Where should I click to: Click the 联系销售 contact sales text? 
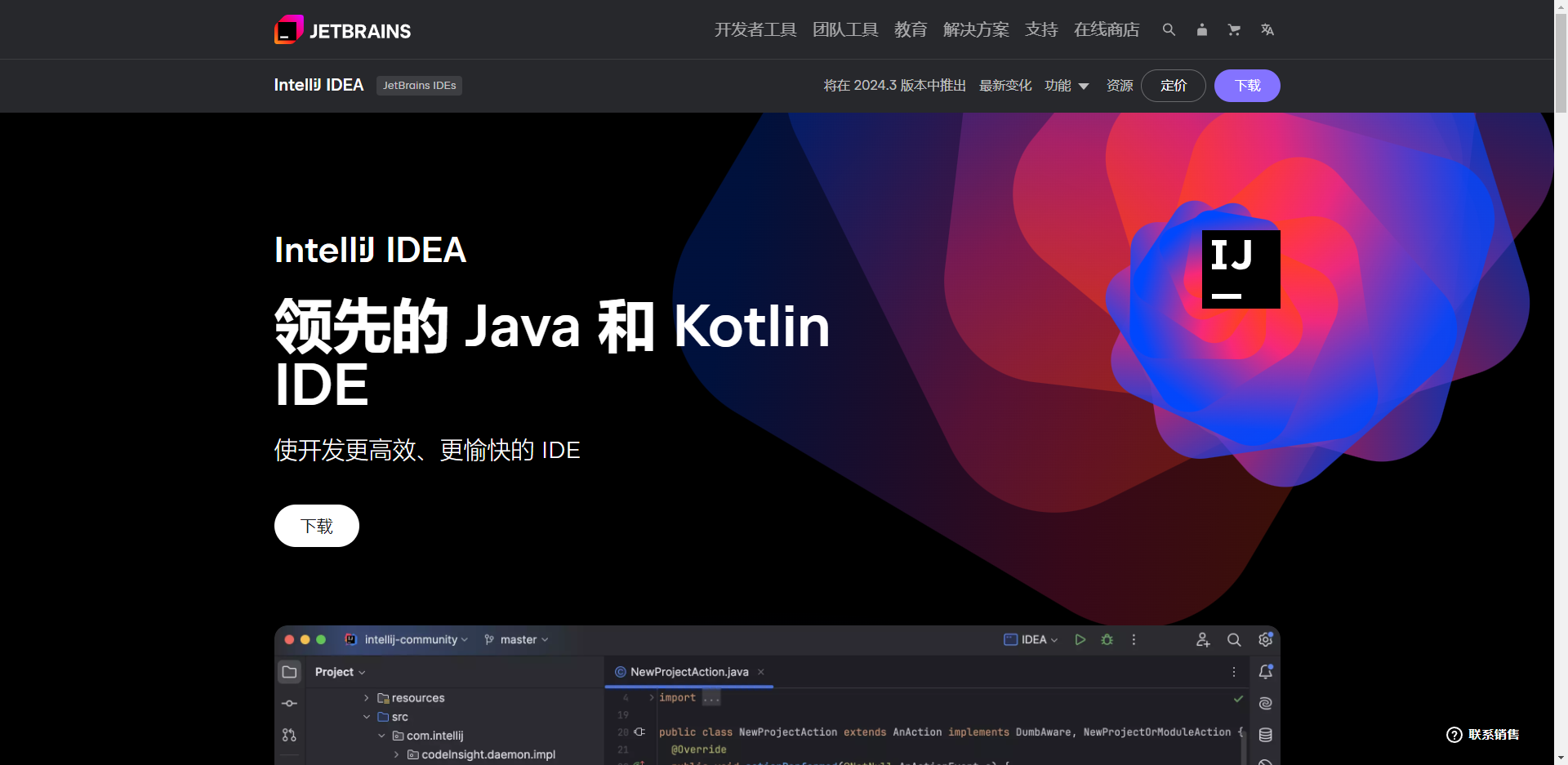[x=1494, y=735]
